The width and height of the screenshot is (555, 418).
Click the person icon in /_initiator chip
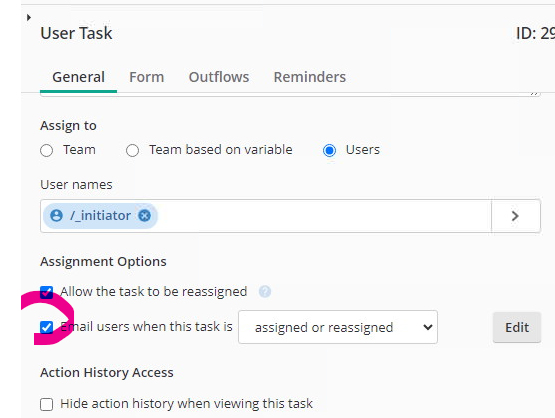56,216
